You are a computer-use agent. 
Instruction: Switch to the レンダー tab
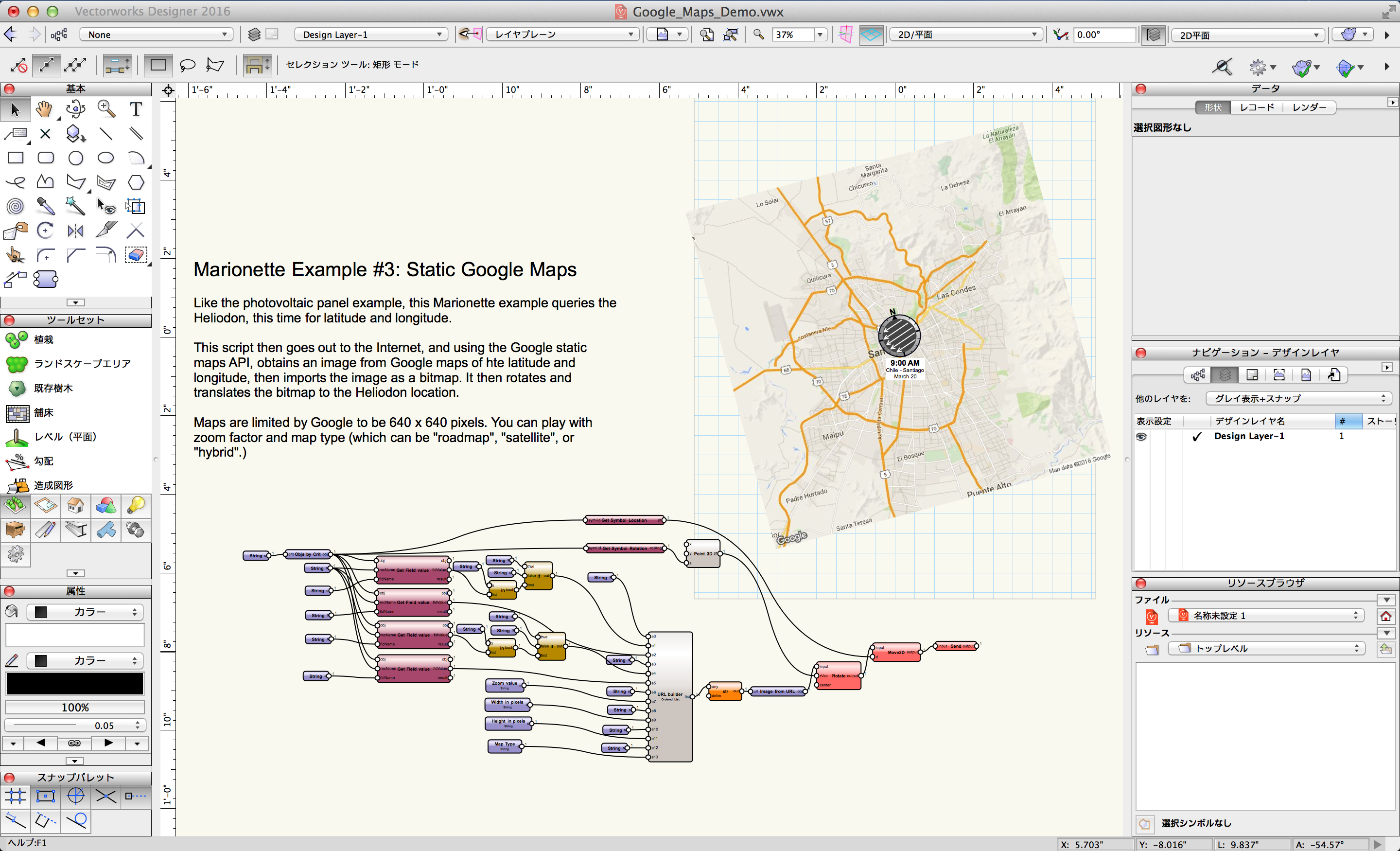click(x=1309, y=107)
